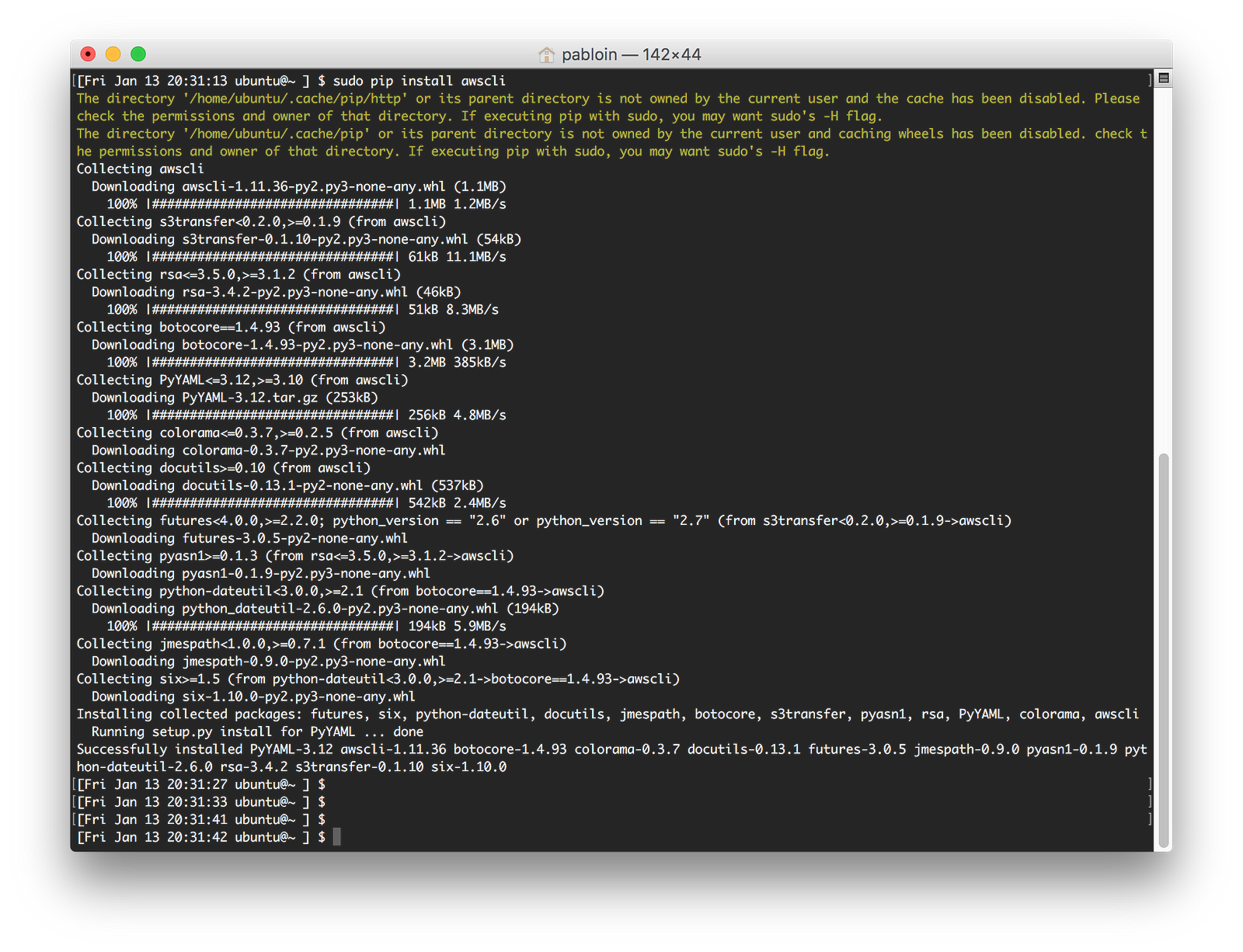Click the '3.2MB 385kB/s' progress line
1243x952 pixels.
[x=306, y=363]
